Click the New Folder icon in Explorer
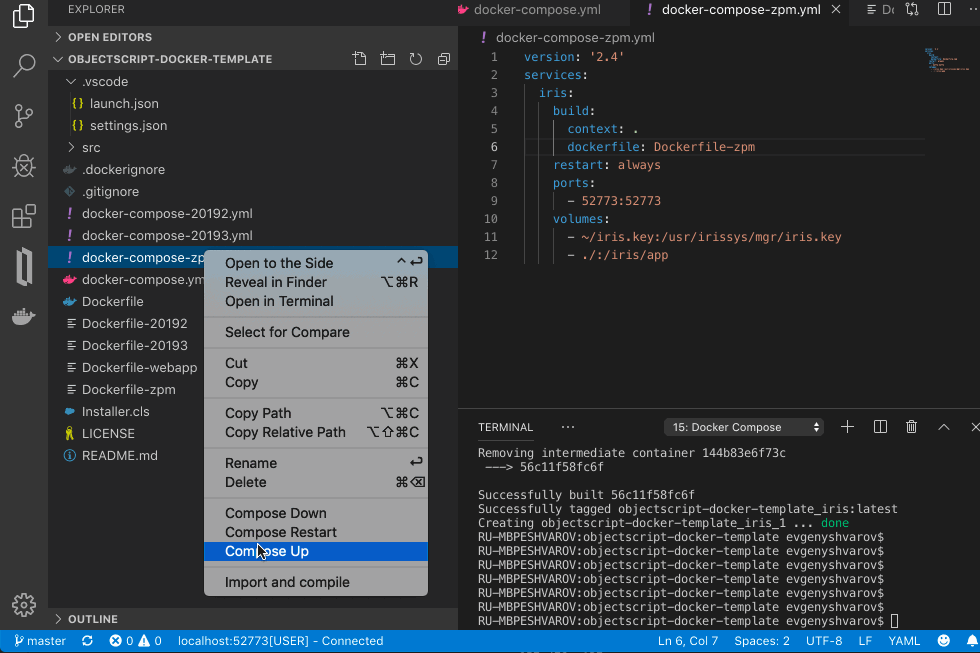 [388, 59]
